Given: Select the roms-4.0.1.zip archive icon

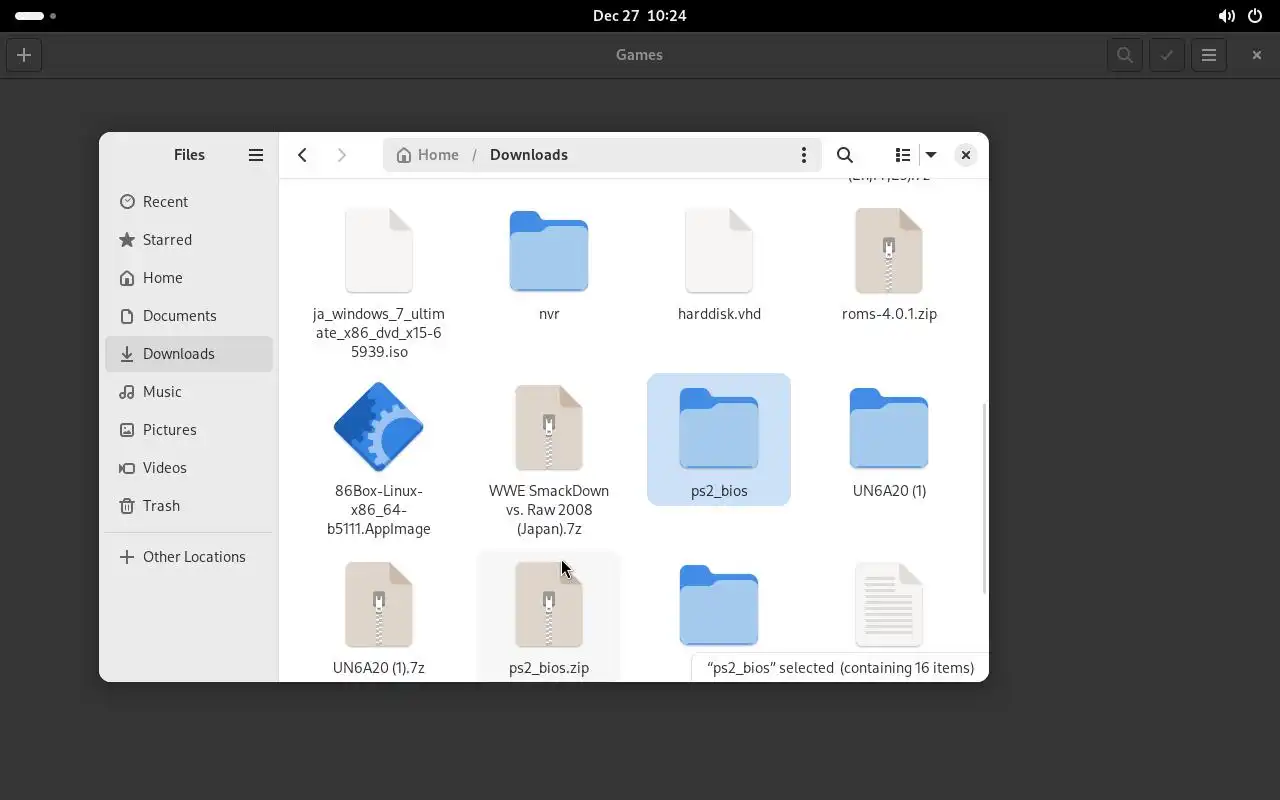Looking at the screenshot, I should 889,251.
